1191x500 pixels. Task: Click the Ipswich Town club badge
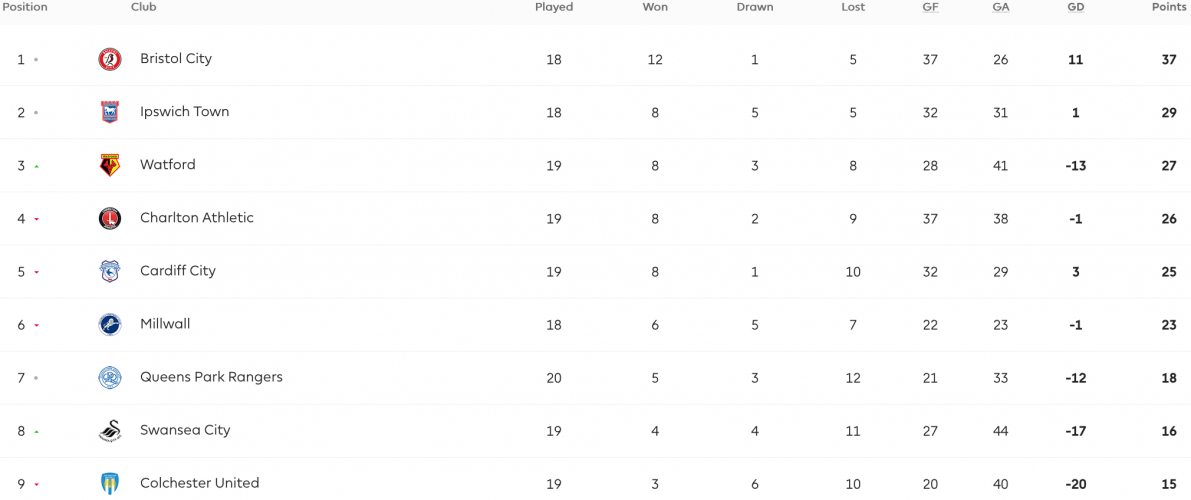point(110,112)
